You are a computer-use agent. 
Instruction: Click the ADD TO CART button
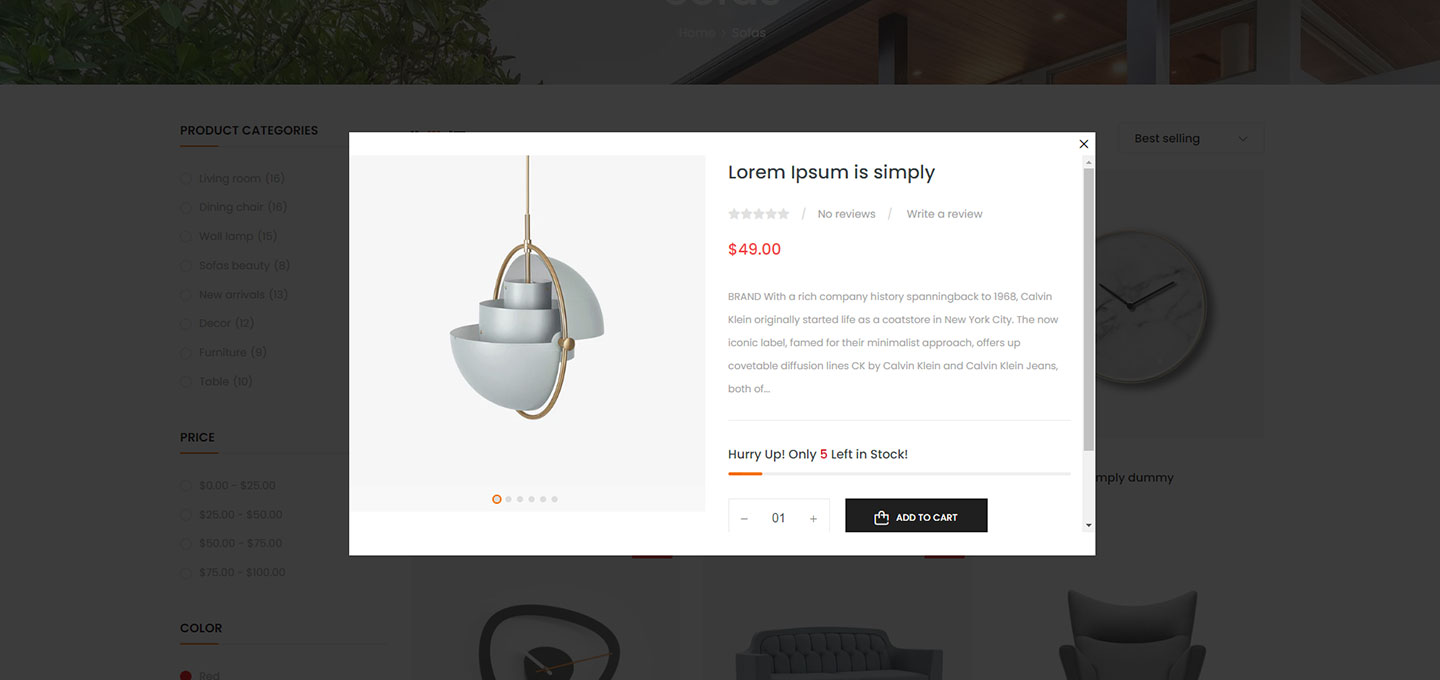(916, 517)
